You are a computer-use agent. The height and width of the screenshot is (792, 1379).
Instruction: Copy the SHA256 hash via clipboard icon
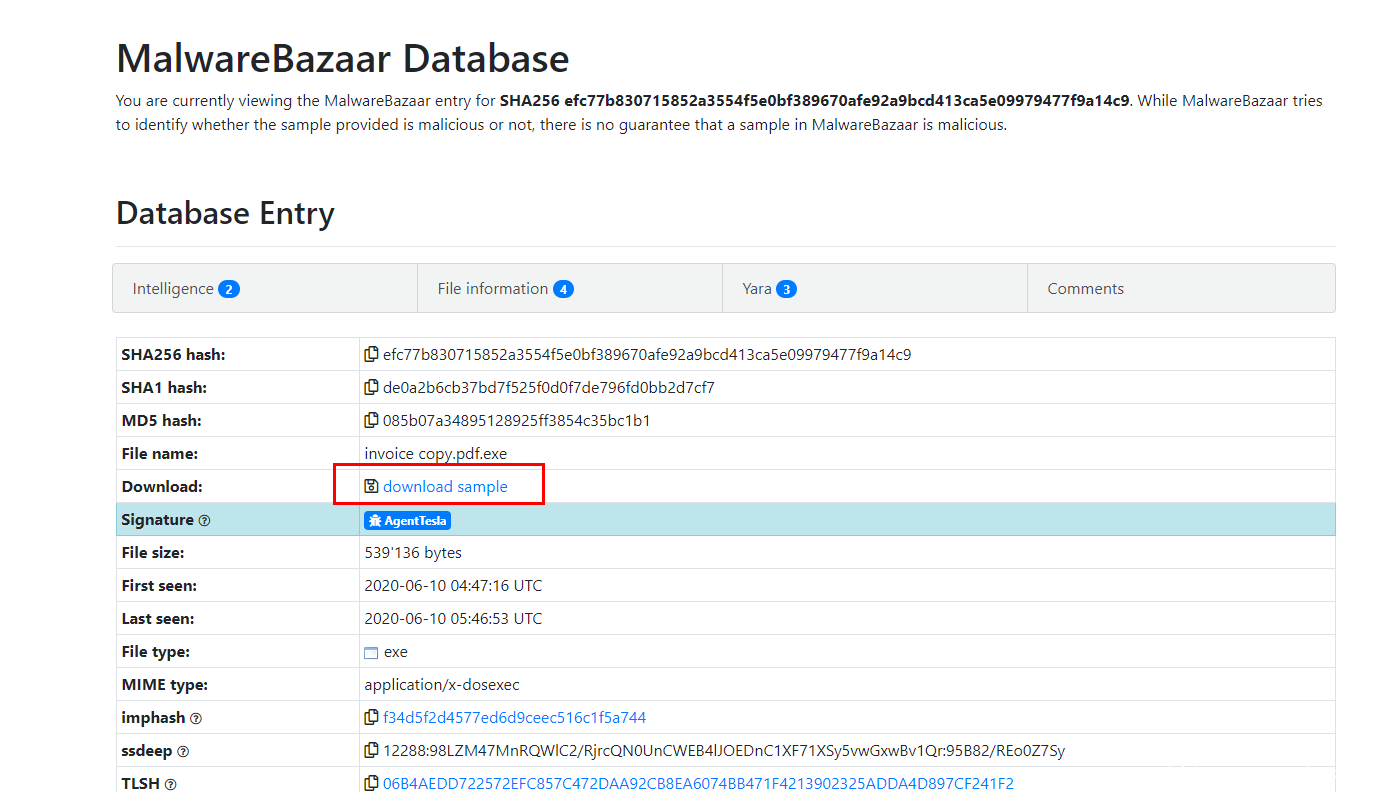pyautogui.click(x=371, y=354)
